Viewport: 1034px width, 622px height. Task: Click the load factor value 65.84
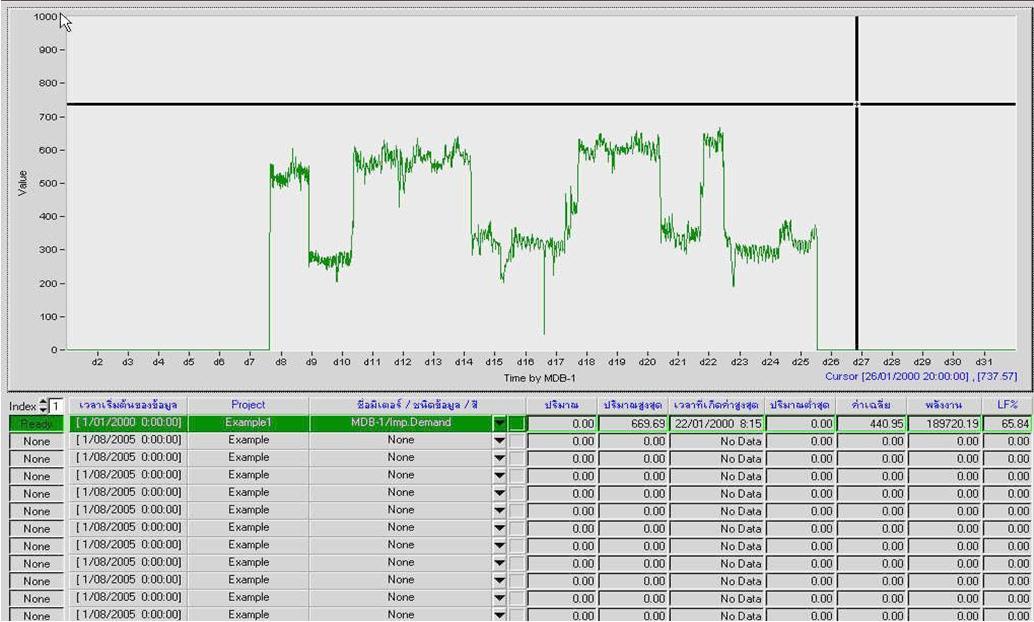pyautogui.click(x=1008, y=424)
